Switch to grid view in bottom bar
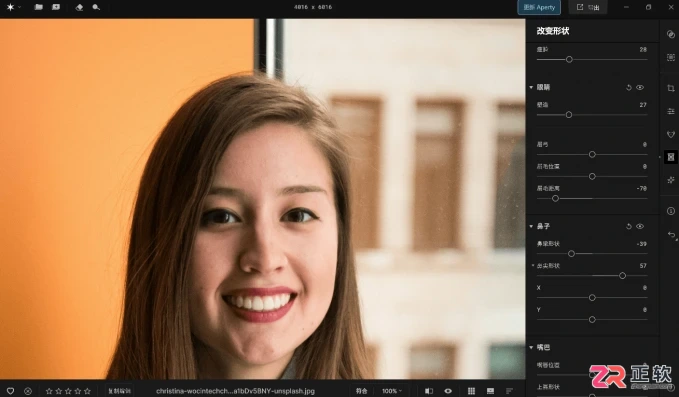679x397 pixels. click(x=471, y=391)
